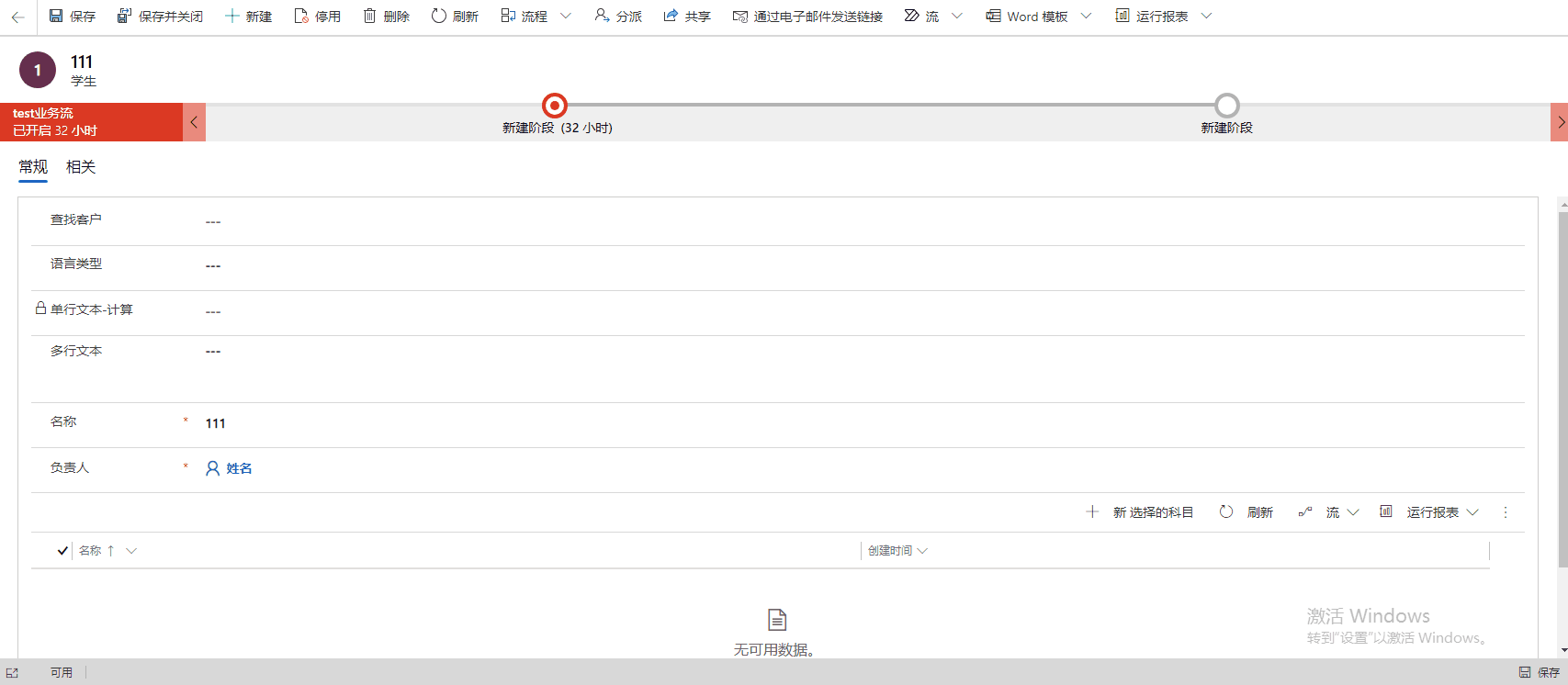
Task: Switch to the 常规 tab
Action: click(33, 167)
